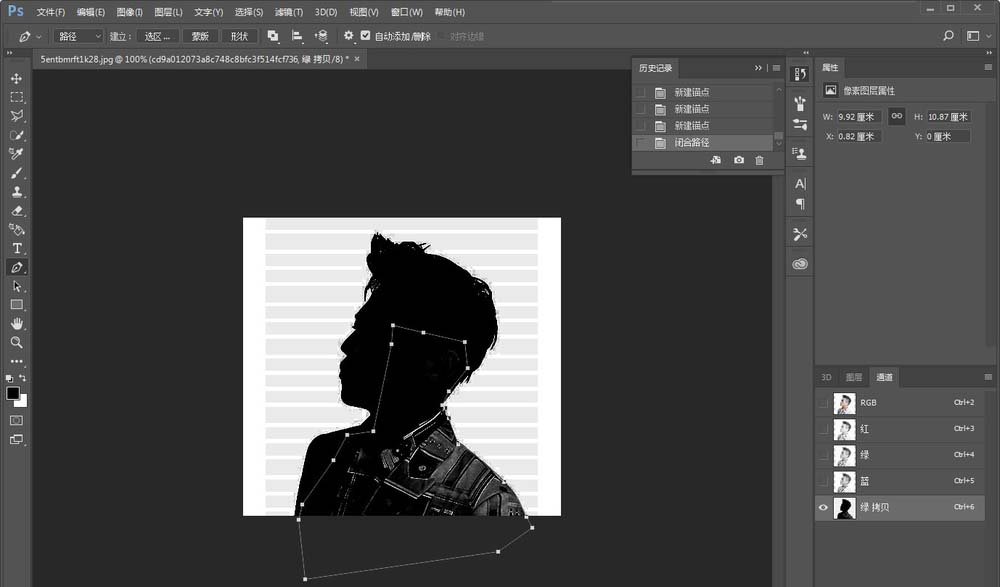
Task: Open the Creative Cloud Libraries panel icon
Action: (799, 264)
